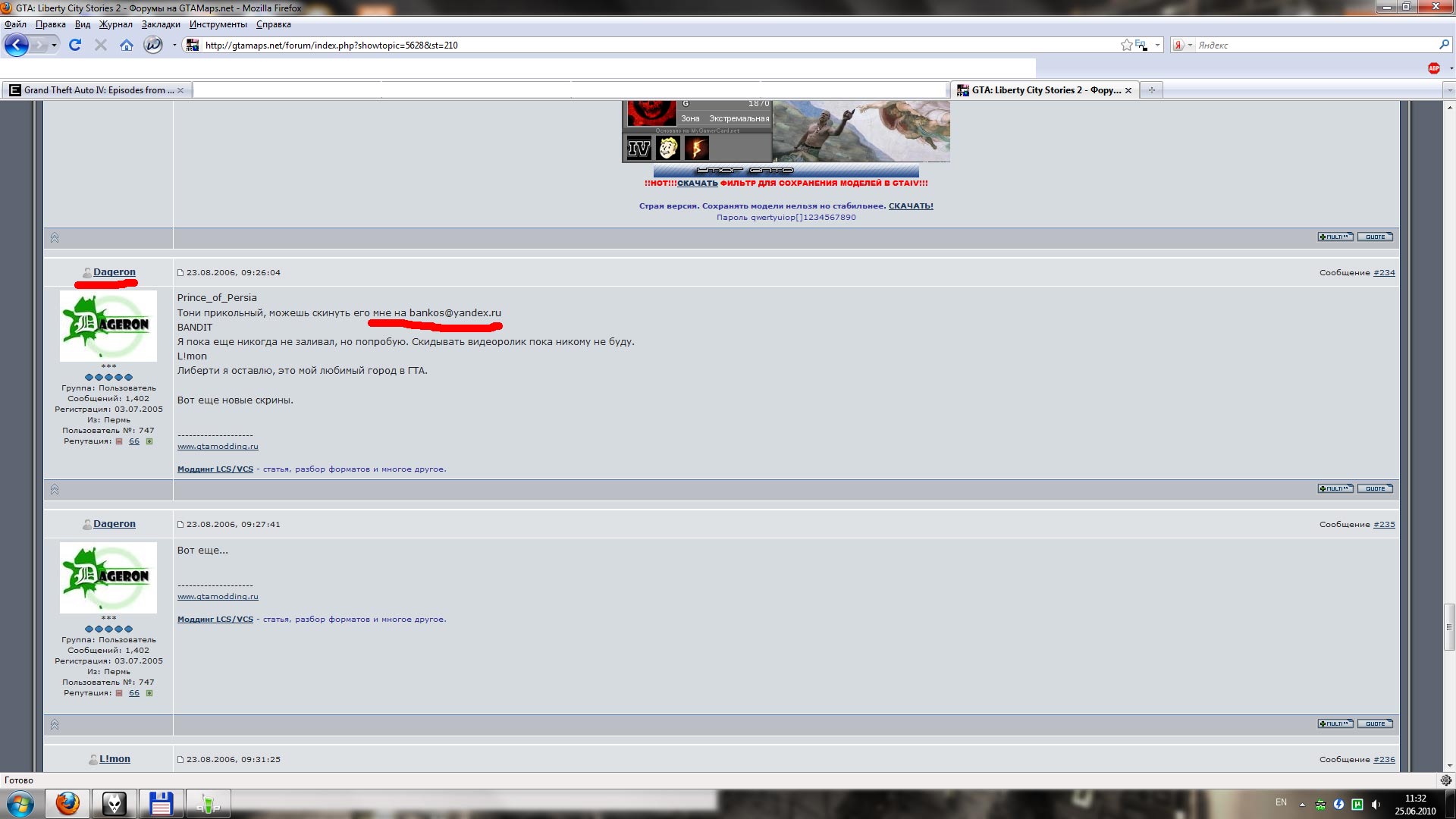Go to the Home page
This screenshot has height=819, width=1456.
[127, 45]
